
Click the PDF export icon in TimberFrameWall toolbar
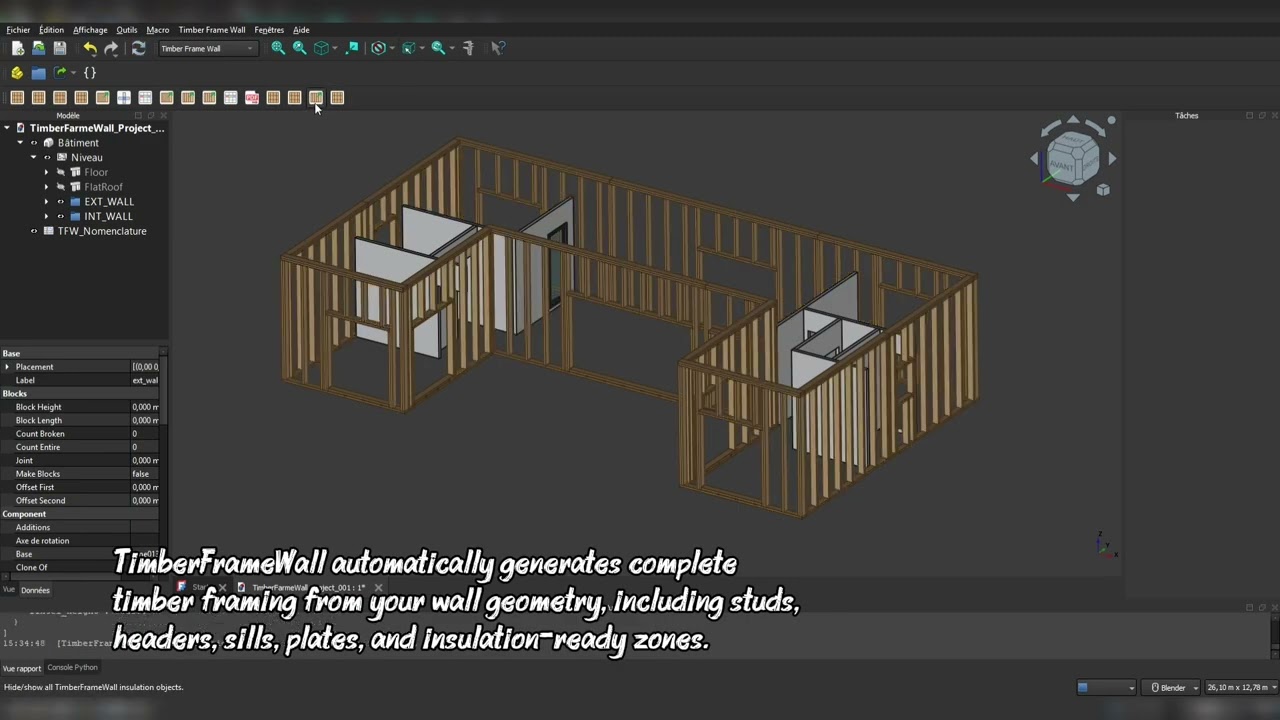click(252, 98)
